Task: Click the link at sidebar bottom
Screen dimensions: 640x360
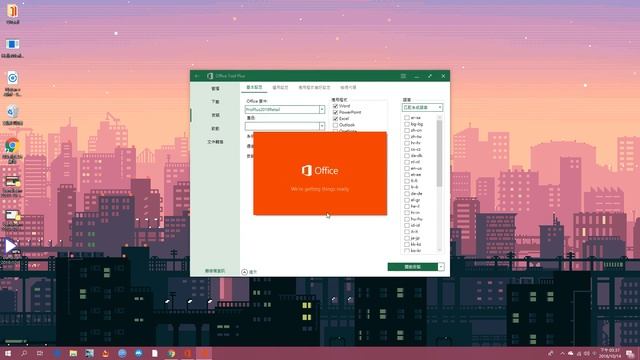Action: click(x=215, y=271)
